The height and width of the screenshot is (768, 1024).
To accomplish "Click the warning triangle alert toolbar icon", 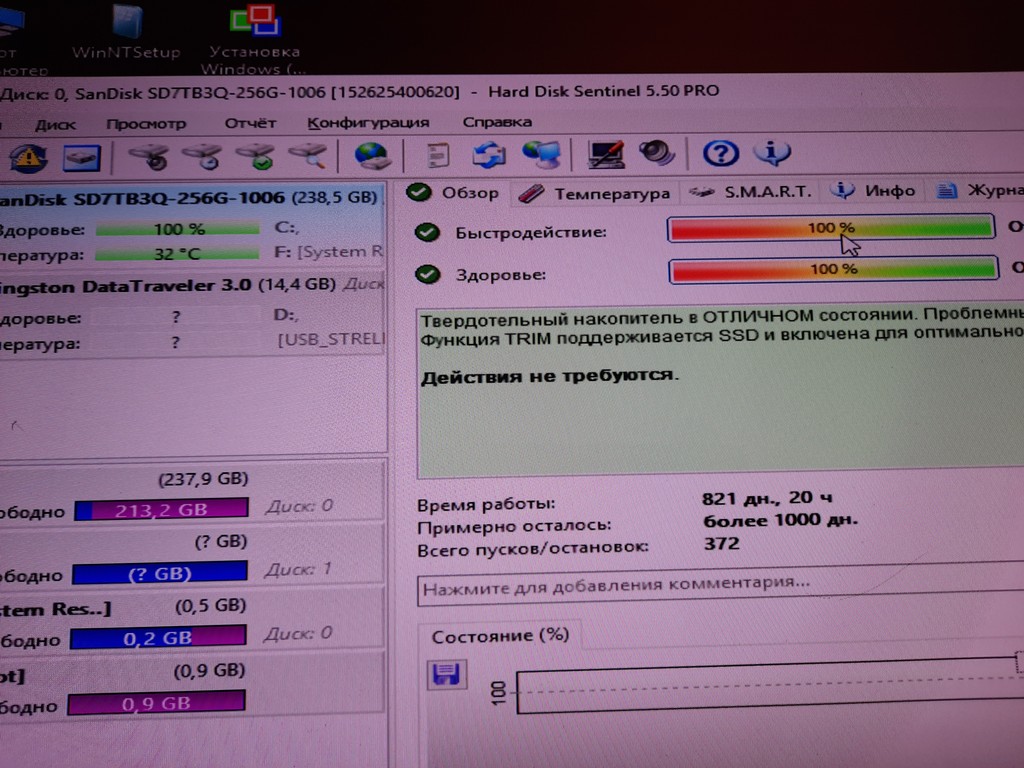I will click(x=28, y=159).
